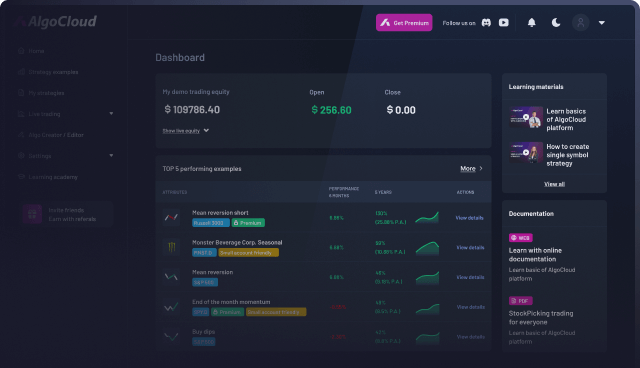Click the Monster Beverage Corp. strategy icon
The height and width of the screenshot is (368, 640).
pos(171,247)
